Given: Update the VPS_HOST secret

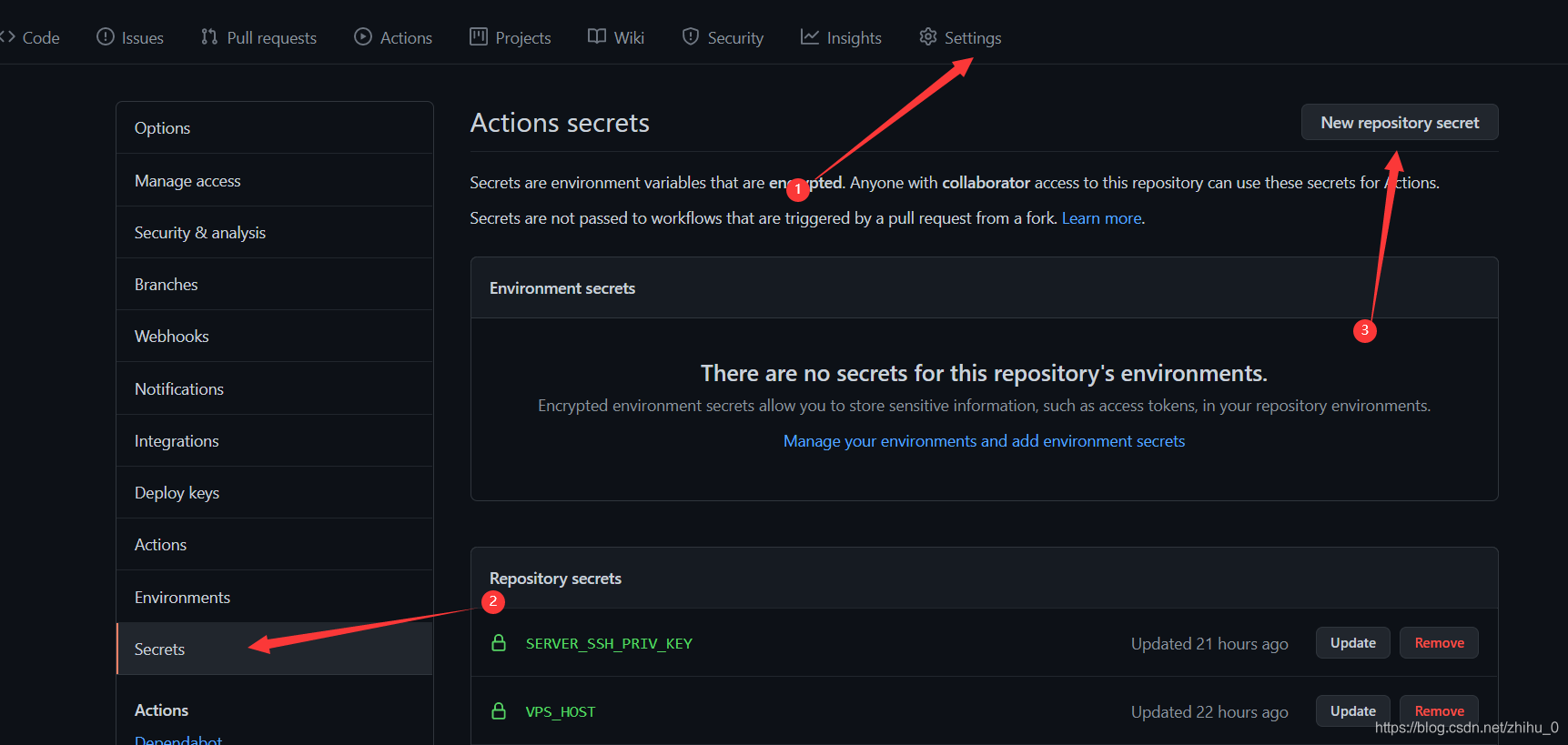Looking at the screenshot, I should 1352,711.
